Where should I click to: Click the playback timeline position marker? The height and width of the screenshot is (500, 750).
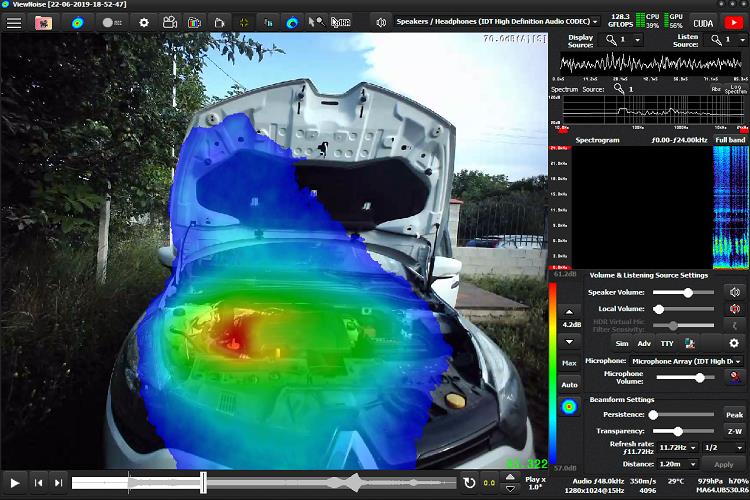coord(203,483)
